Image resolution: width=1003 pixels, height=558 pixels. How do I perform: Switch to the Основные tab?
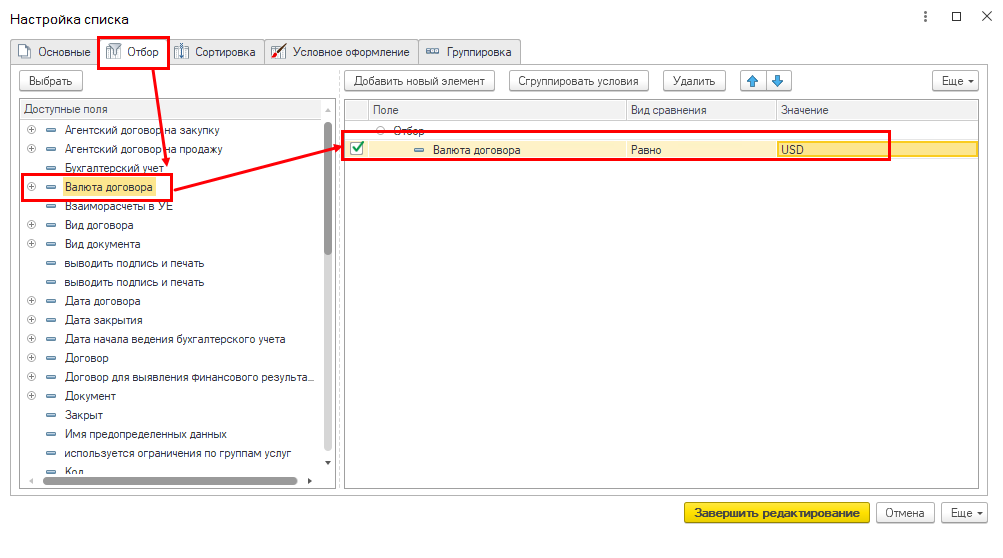coord(54,52)
